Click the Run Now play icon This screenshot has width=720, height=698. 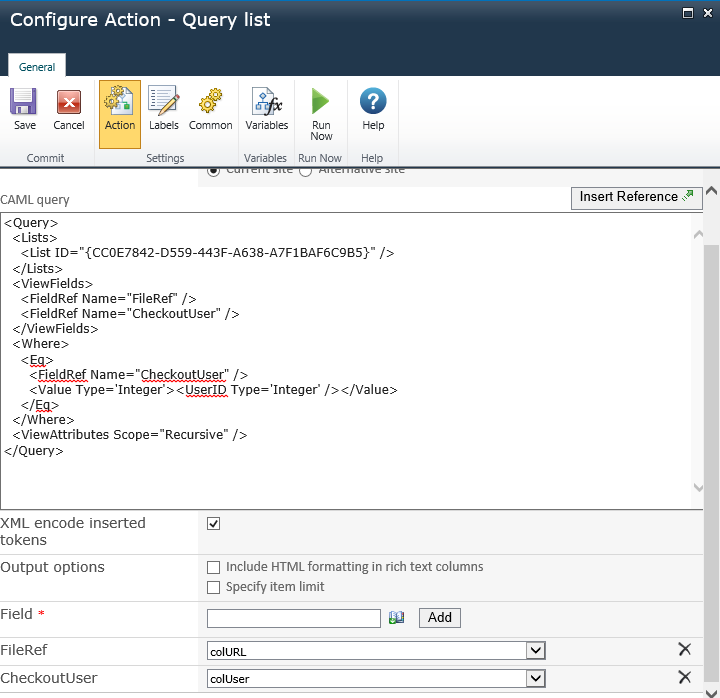coord(321,101)
